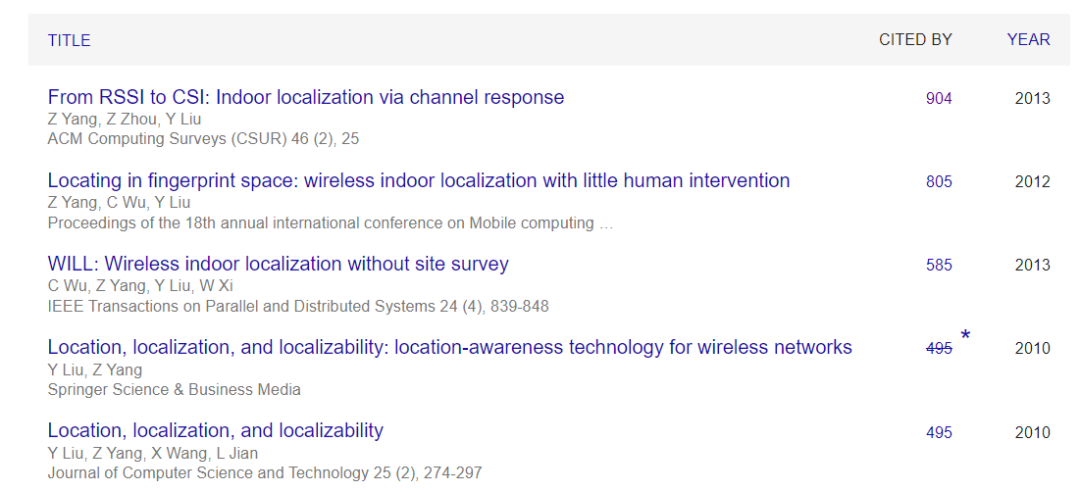Open the location-awareness technology book title

[x=449, y=347]
